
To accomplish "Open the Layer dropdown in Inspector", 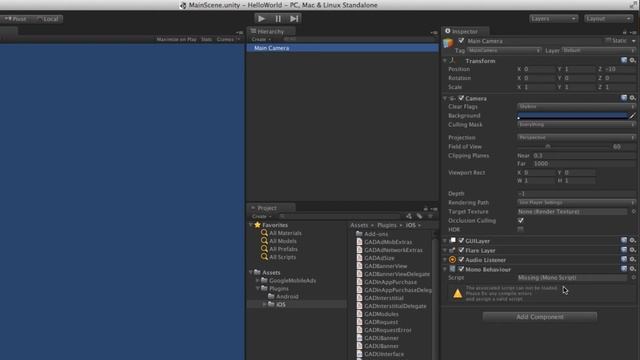I will (x=598, y=51).
